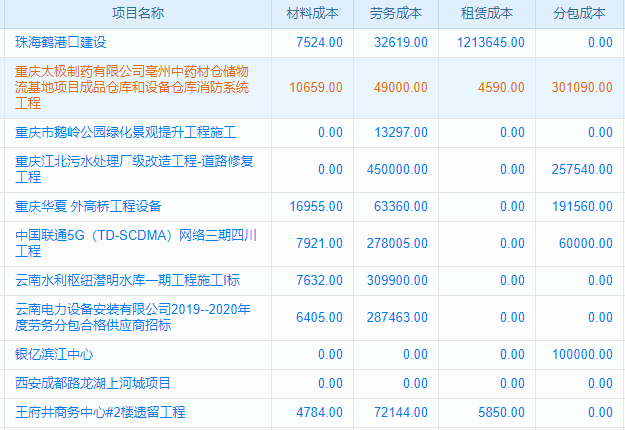Select labor cost 450000.00
The width and height of the screenshot is (625, 430).
pyautogui.click(x=397, y=169)
